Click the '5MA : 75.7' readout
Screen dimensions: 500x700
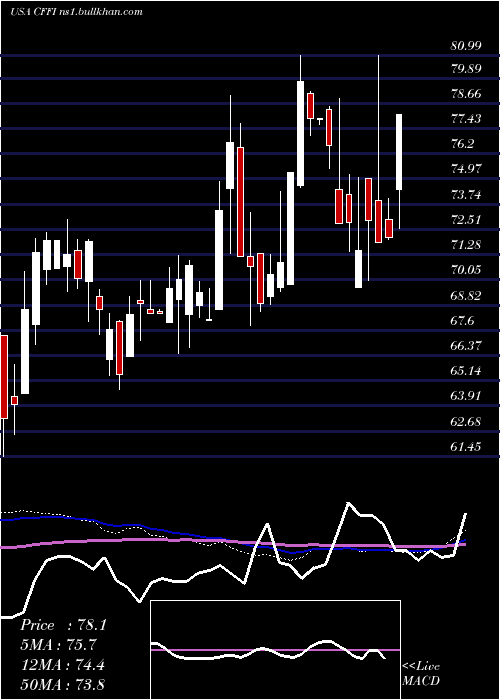[58, 645]
